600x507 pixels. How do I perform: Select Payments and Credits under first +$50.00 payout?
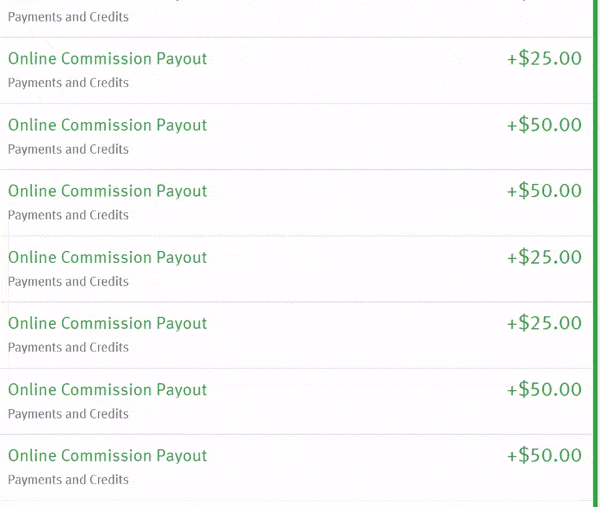[68, 149]
